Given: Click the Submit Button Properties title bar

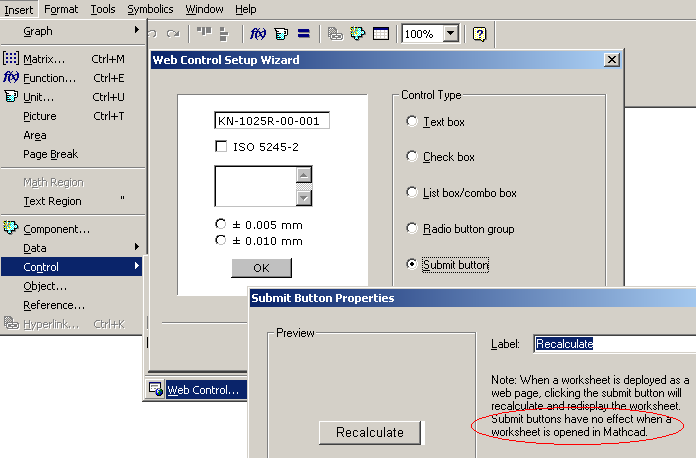Looking at the screenshot, I should point(472,298).
